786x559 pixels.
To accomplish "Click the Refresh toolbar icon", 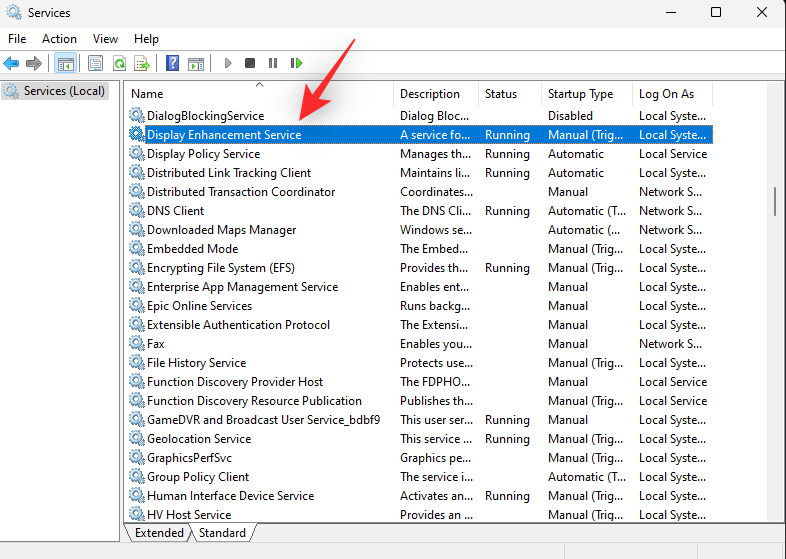I will point(119,63).
